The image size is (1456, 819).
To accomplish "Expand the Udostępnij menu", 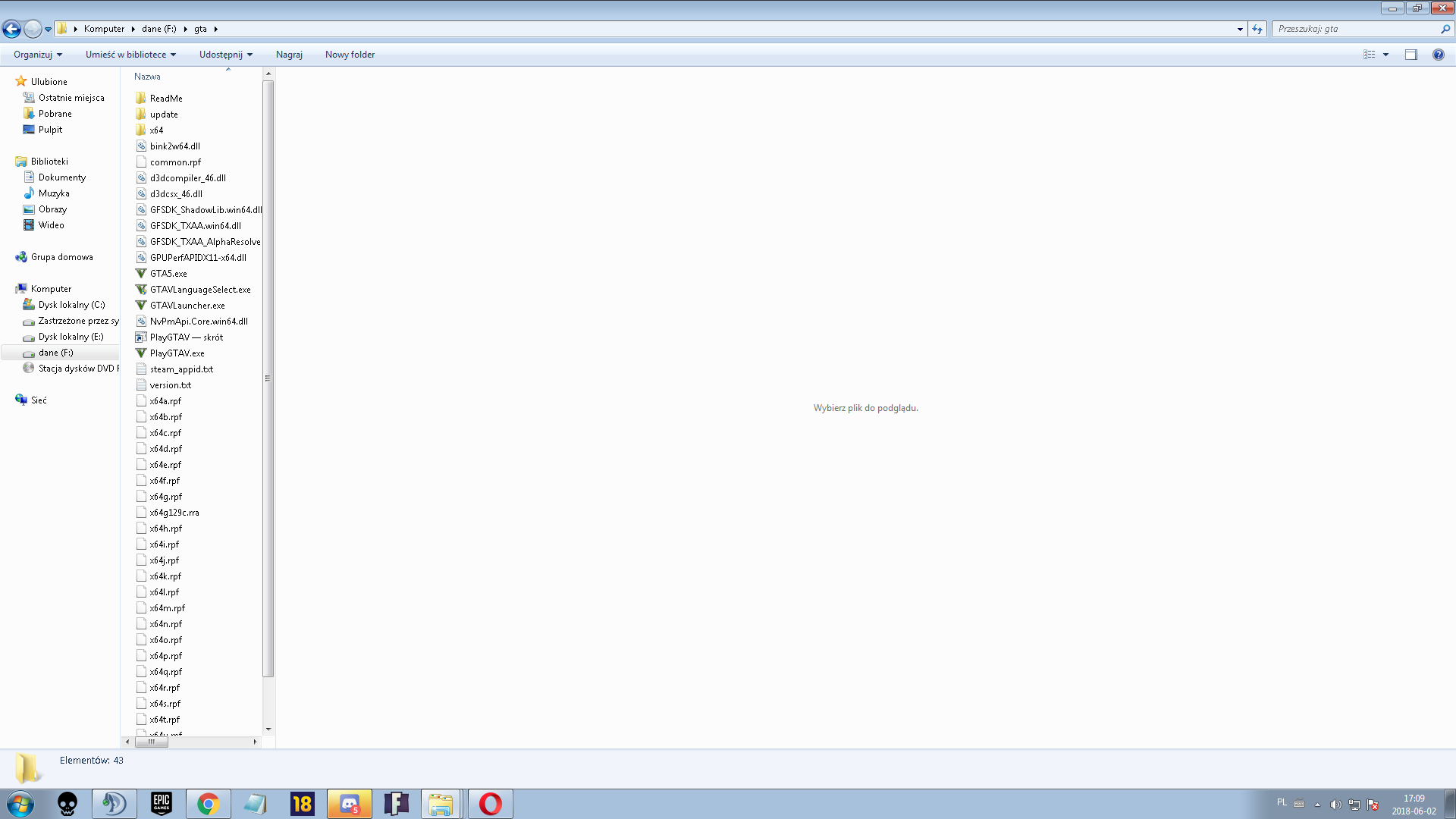I will point(225,55).
